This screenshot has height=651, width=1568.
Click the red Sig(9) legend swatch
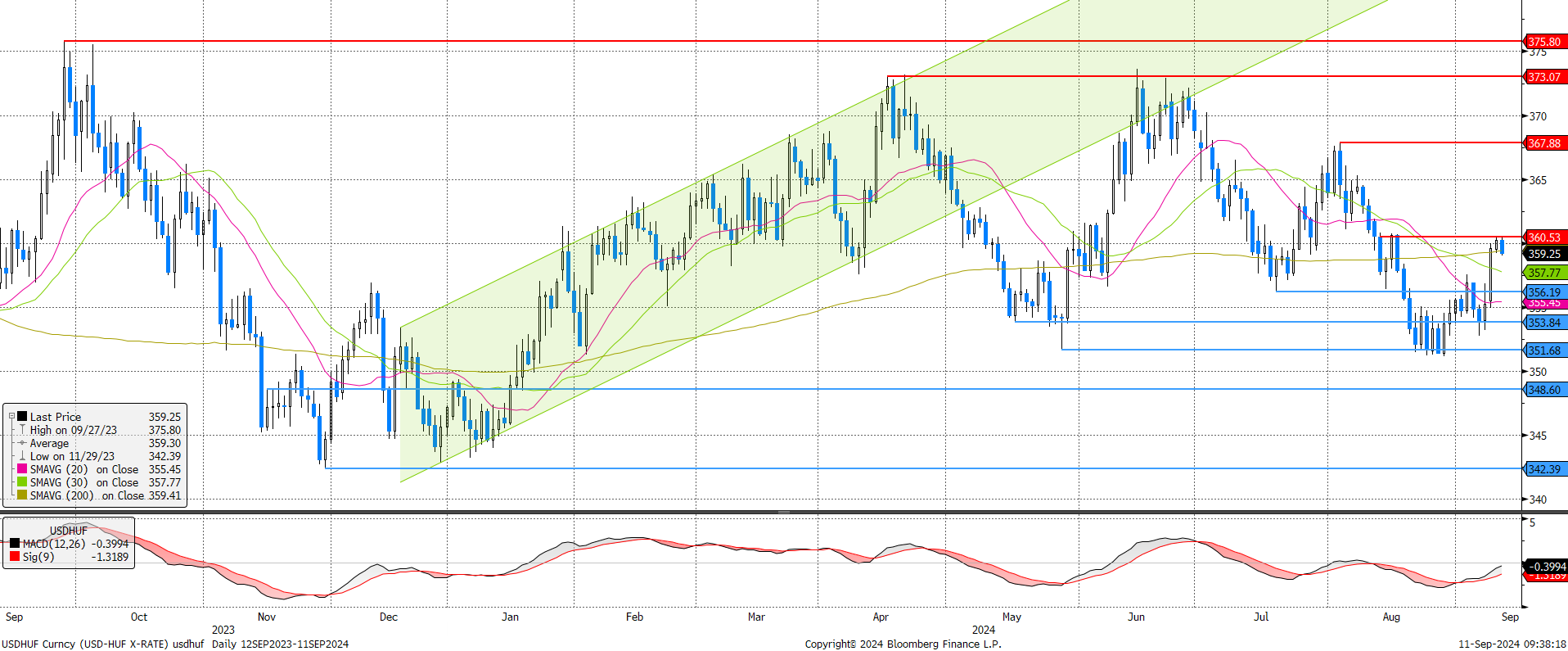click(x=15, y=557)
